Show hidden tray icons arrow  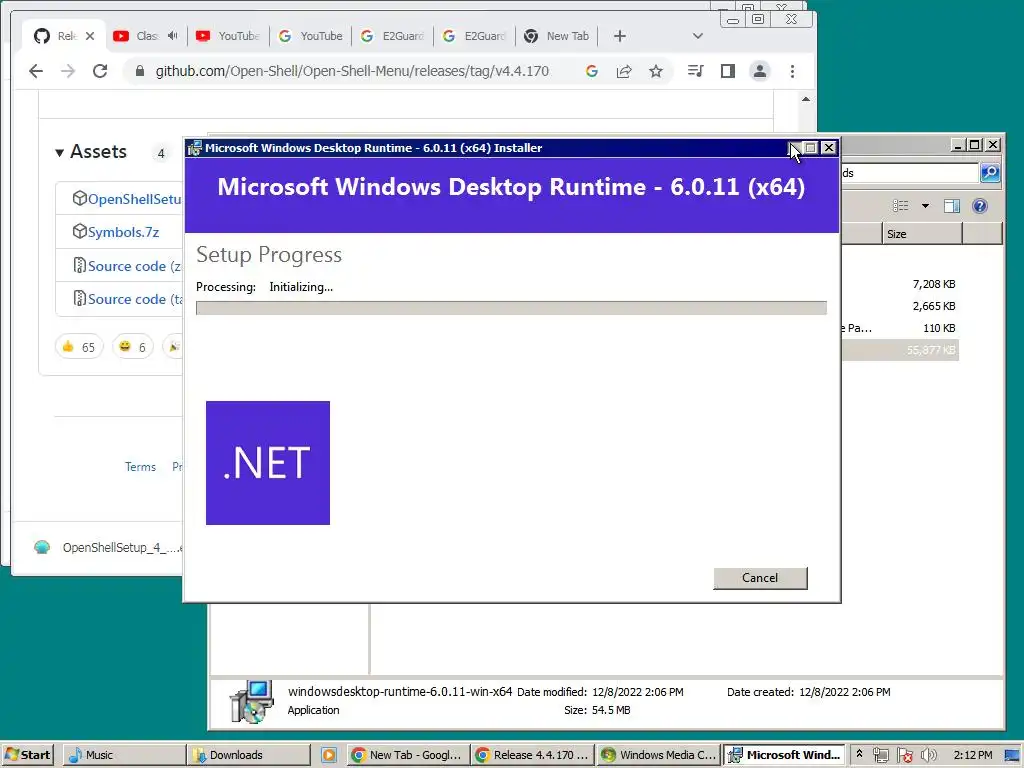coord(859,754)
